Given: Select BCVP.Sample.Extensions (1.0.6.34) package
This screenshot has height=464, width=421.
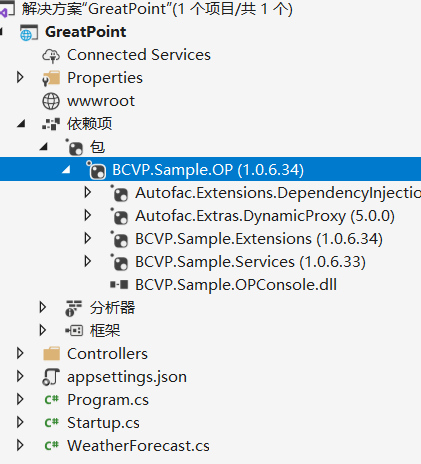Looking at the screenshot, I should tap(259, 239).
